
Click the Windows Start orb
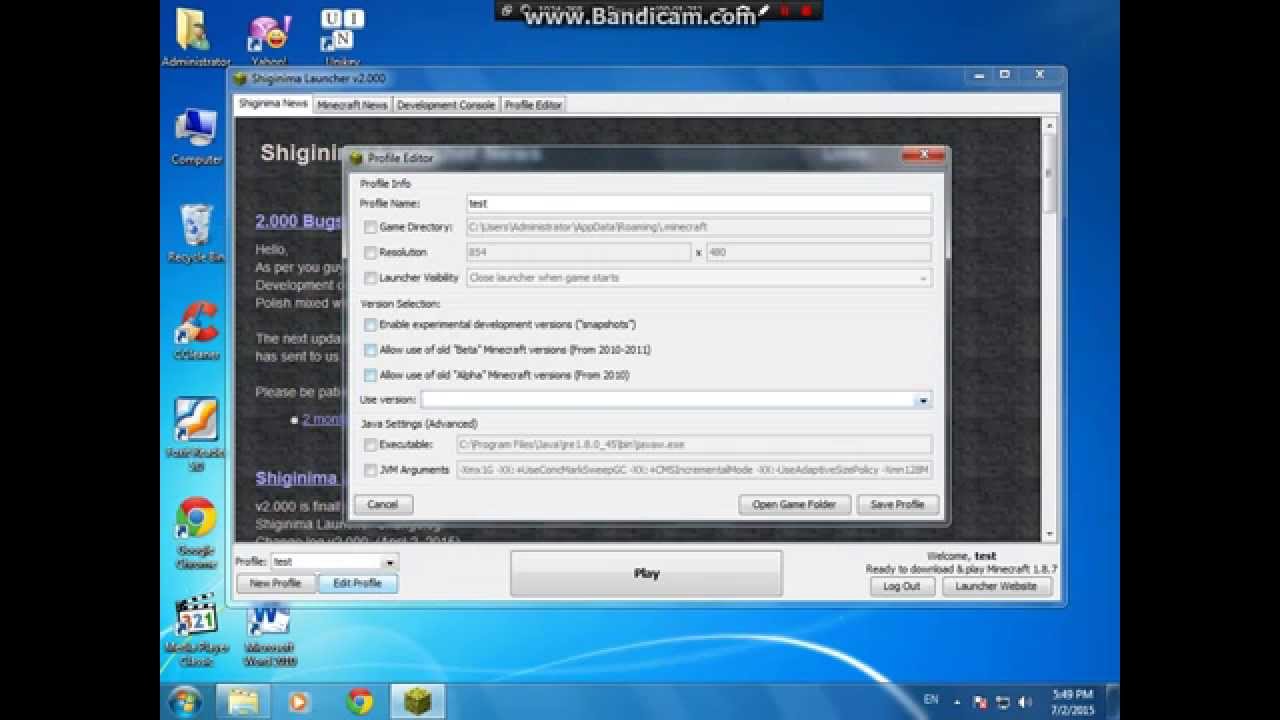click(x=185, y=701)
